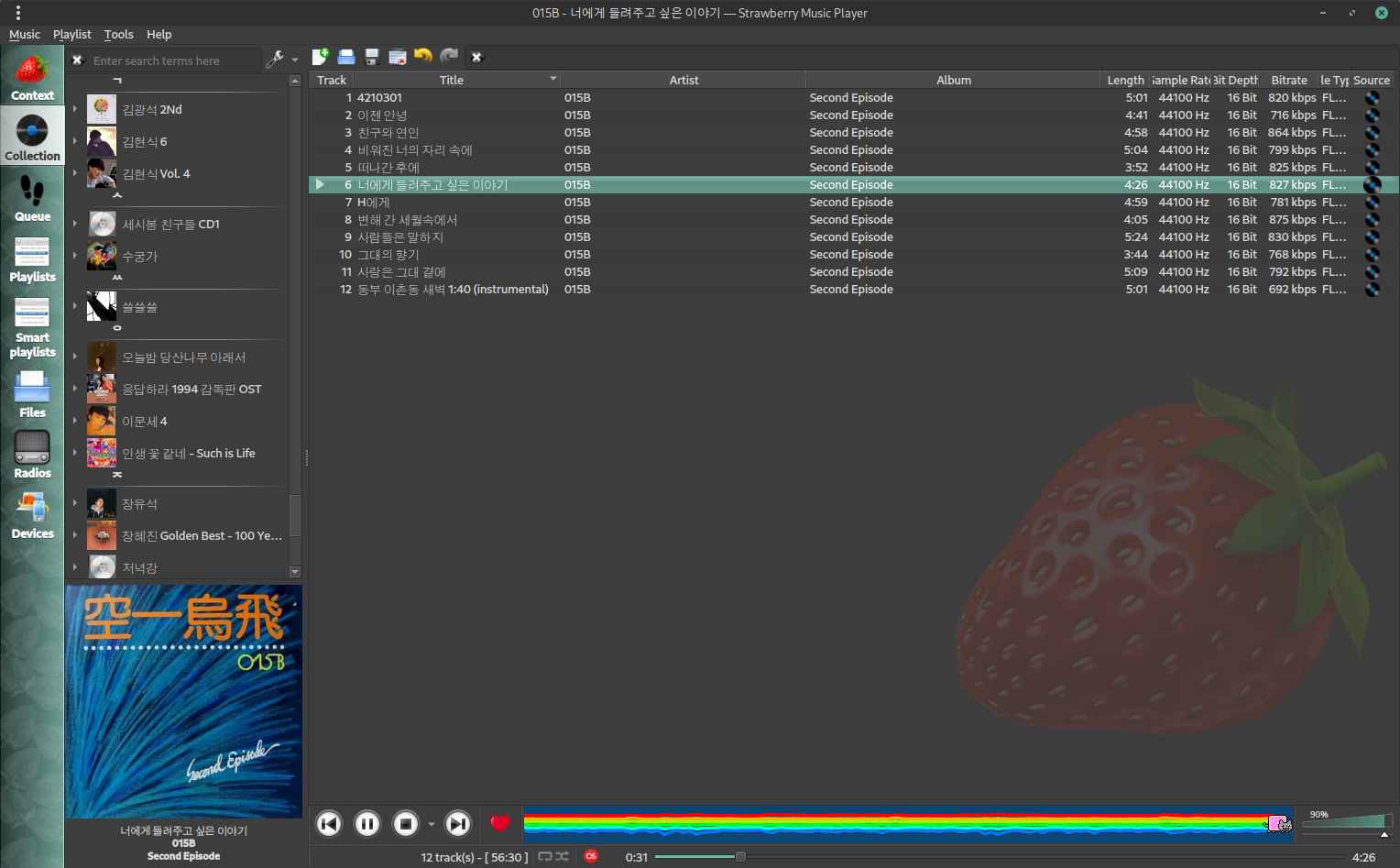
Task: Open wrench options dropdown arrow
Action: (x=295, y=60)
